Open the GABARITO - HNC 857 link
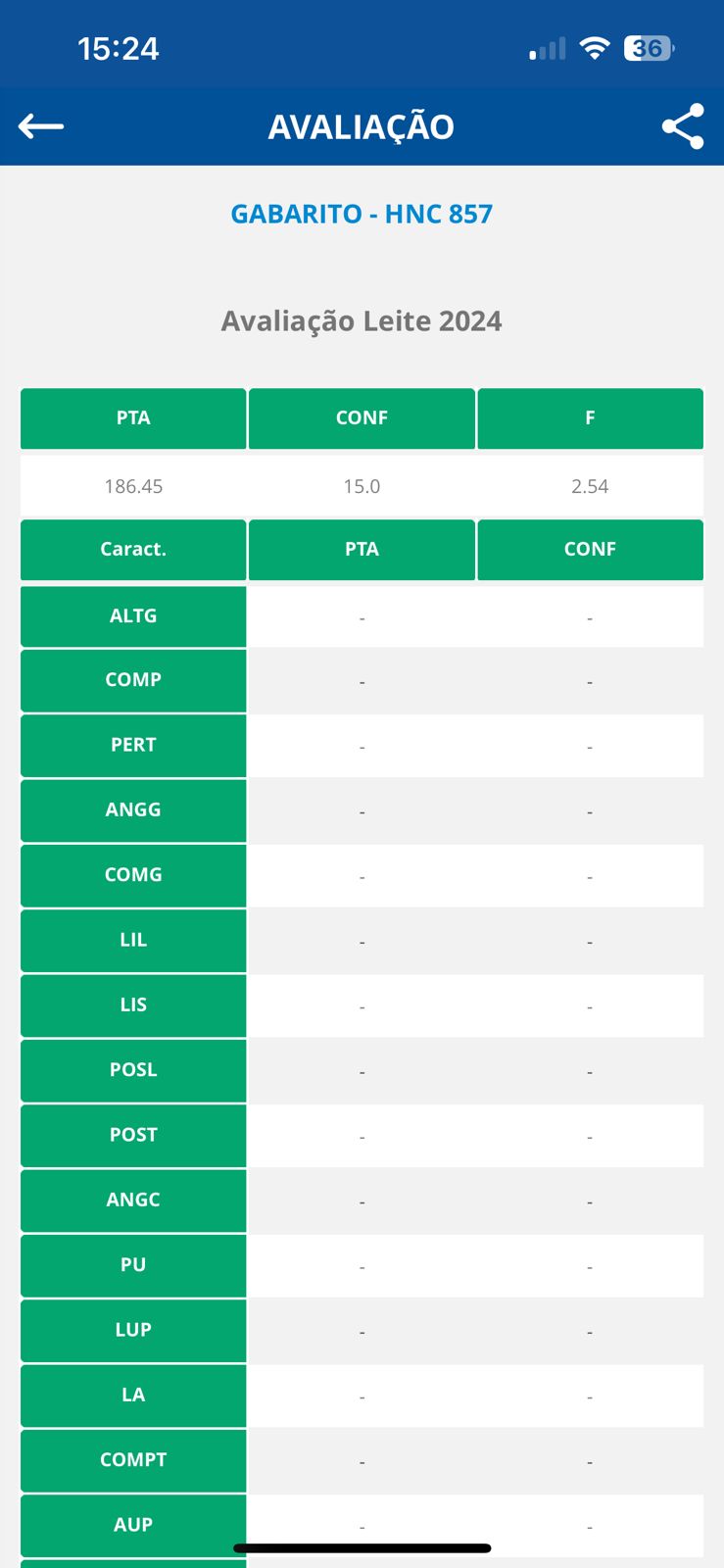 [x=362, y=214]
